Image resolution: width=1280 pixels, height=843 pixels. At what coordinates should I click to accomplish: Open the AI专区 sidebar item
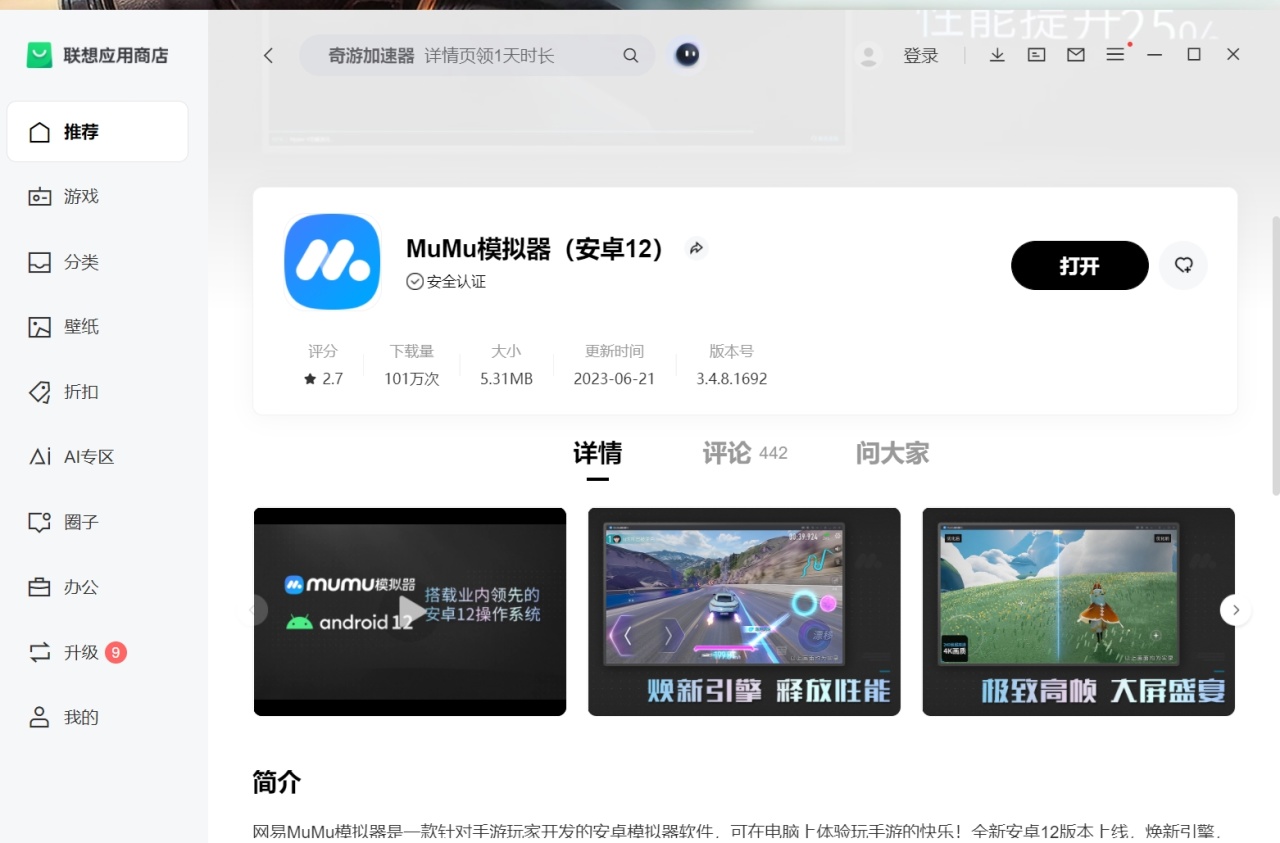(x=97, y=457)
